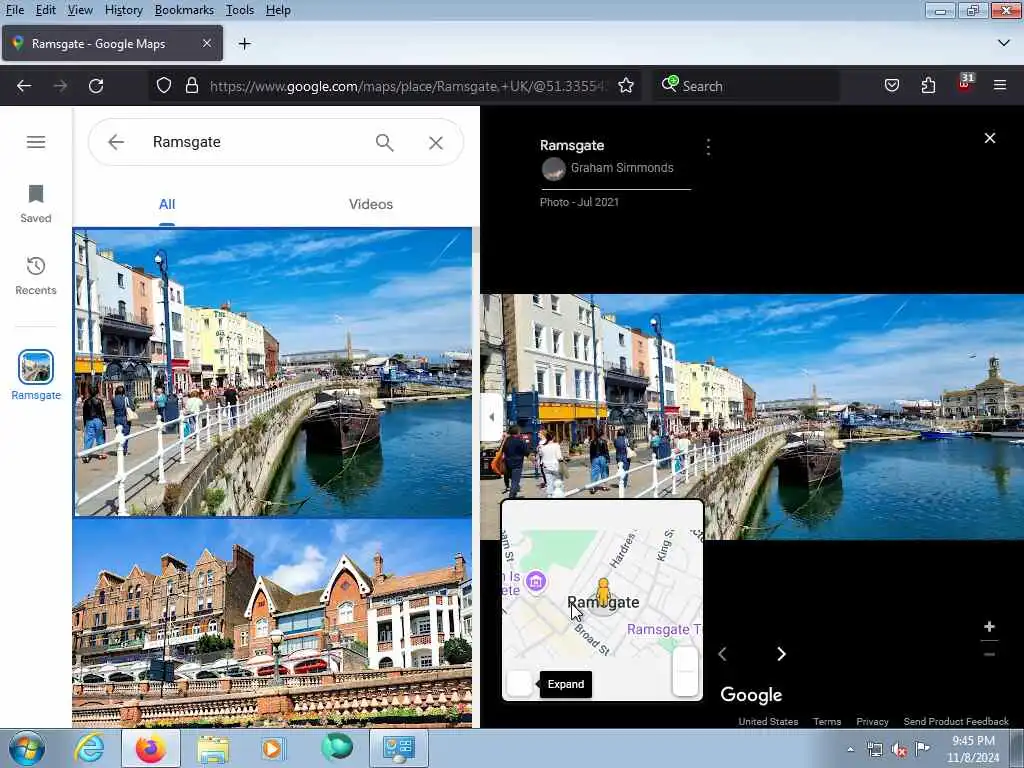Open the History menu
Viewport: 1024px width, 768px height.
point(123,10)
